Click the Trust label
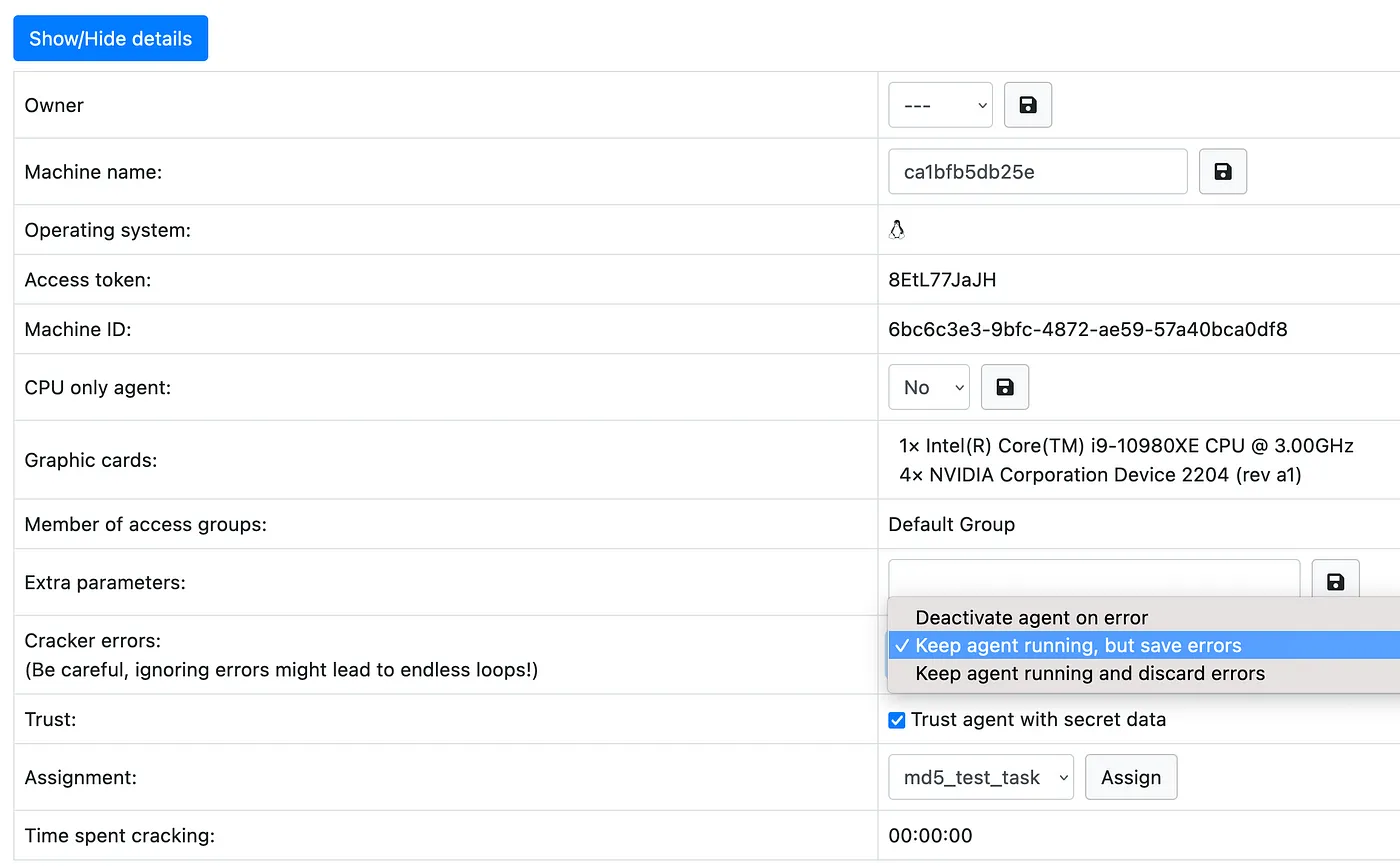The image size is (1400, 866). click(x=49, y=719)
